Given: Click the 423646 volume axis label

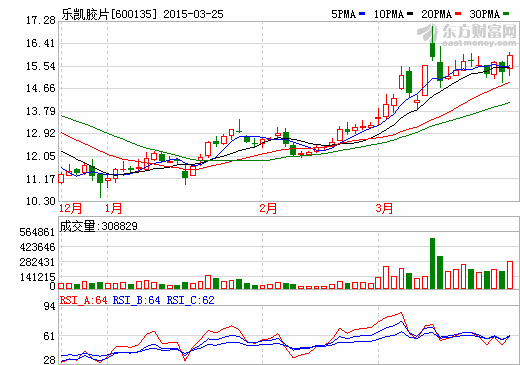Looking at the screenshot, I should 37,247.
